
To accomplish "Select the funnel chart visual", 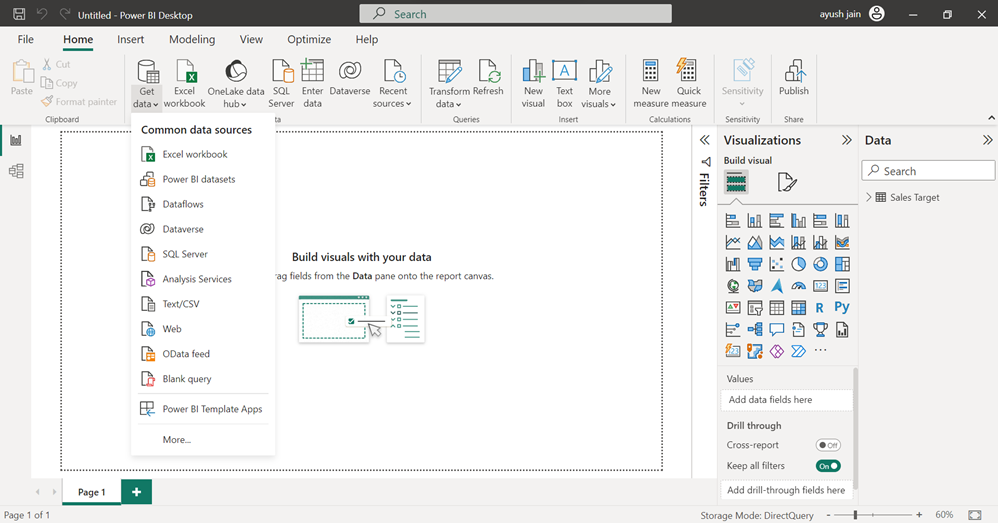I will (755, 264).
